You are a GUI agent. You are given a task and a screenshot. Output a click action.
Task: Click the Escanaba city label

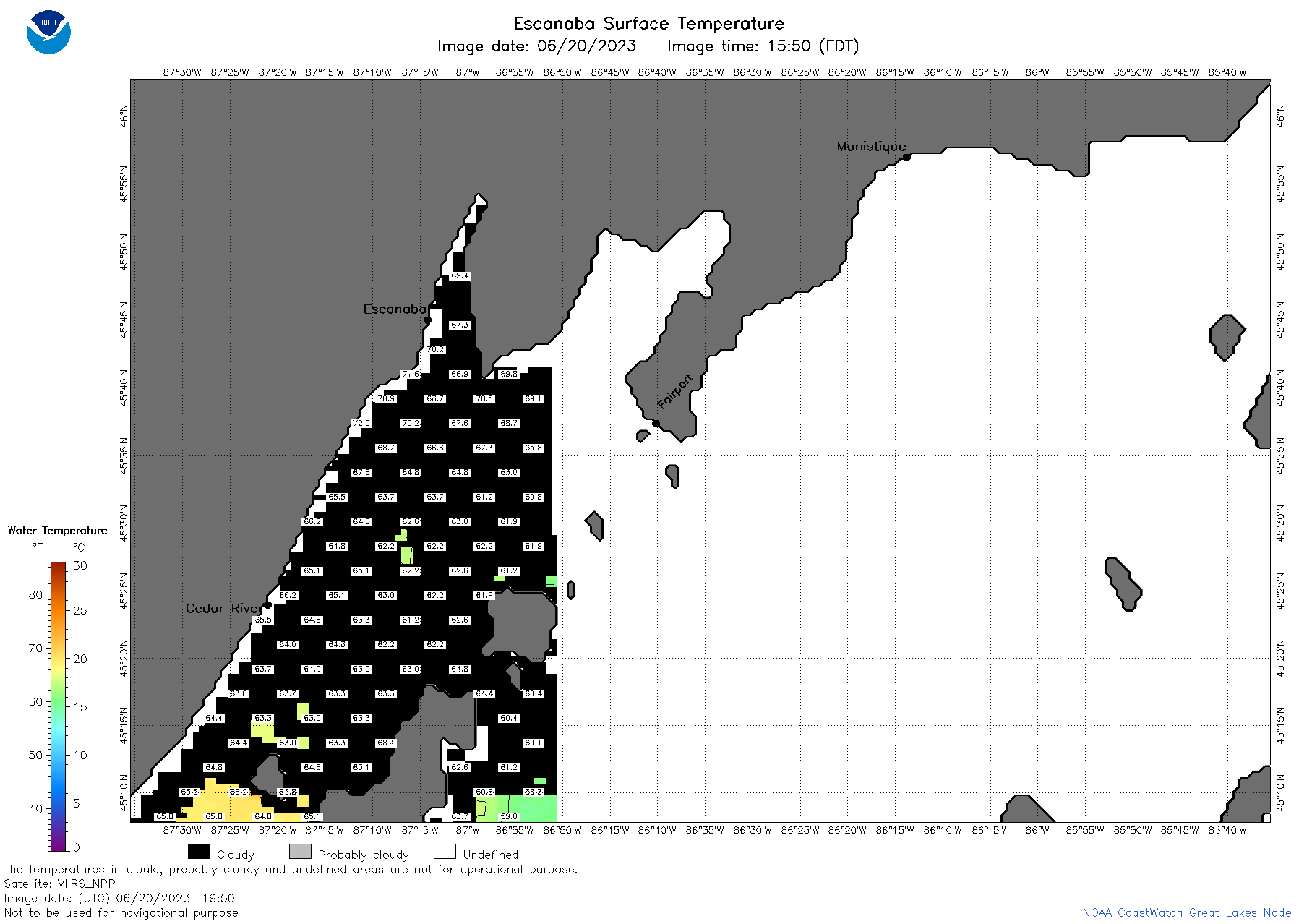pos(395,309)
